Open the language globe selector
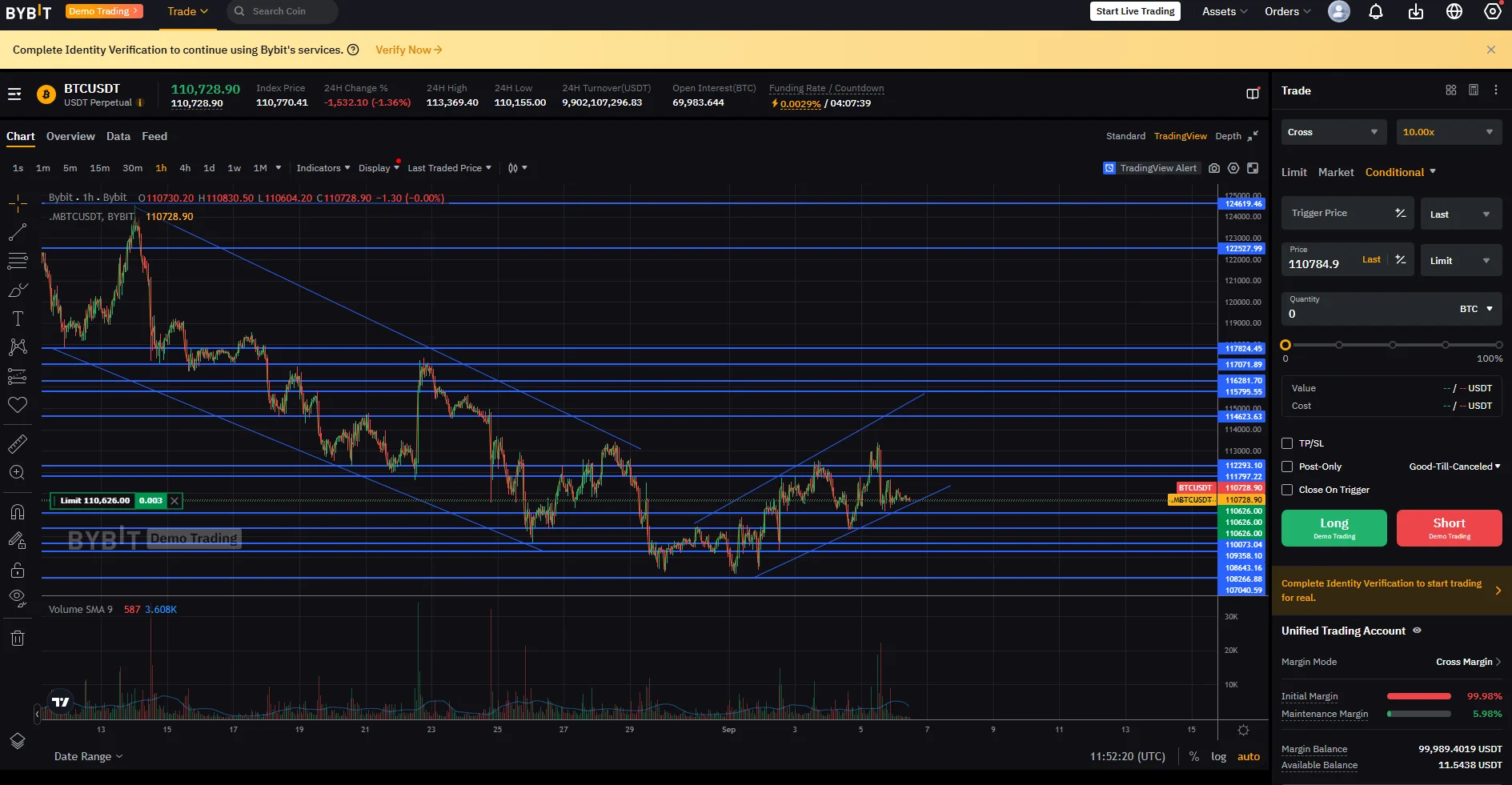Image resolution: width=1512 pixels, height=785 pixels. 1454,11
